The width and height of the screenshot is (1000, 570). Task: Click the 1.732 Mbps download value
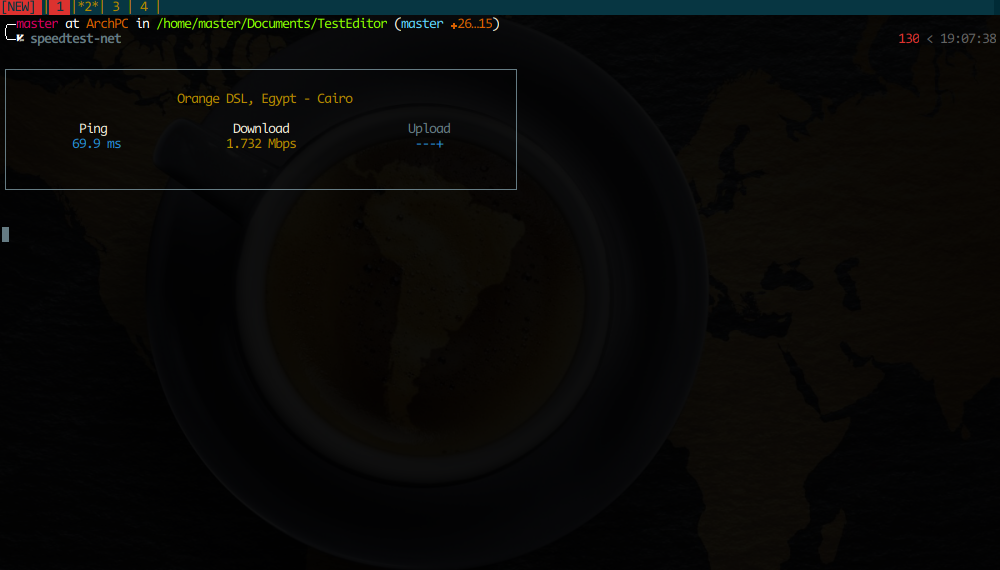pyautogui.click(x=261, y=144)
